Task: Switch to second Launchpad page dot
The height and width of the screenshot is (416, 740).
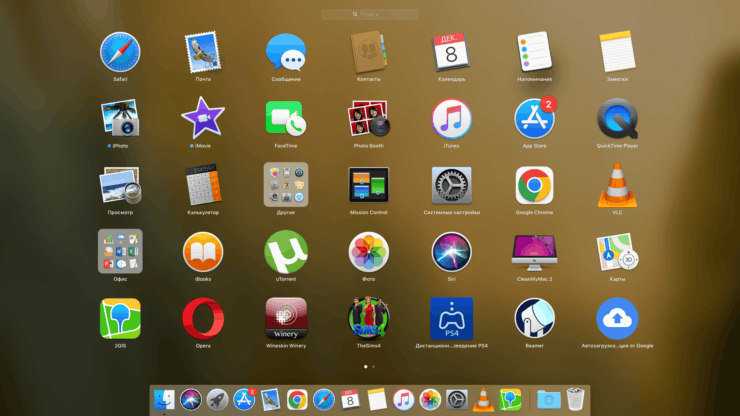Action: point(374,367)
